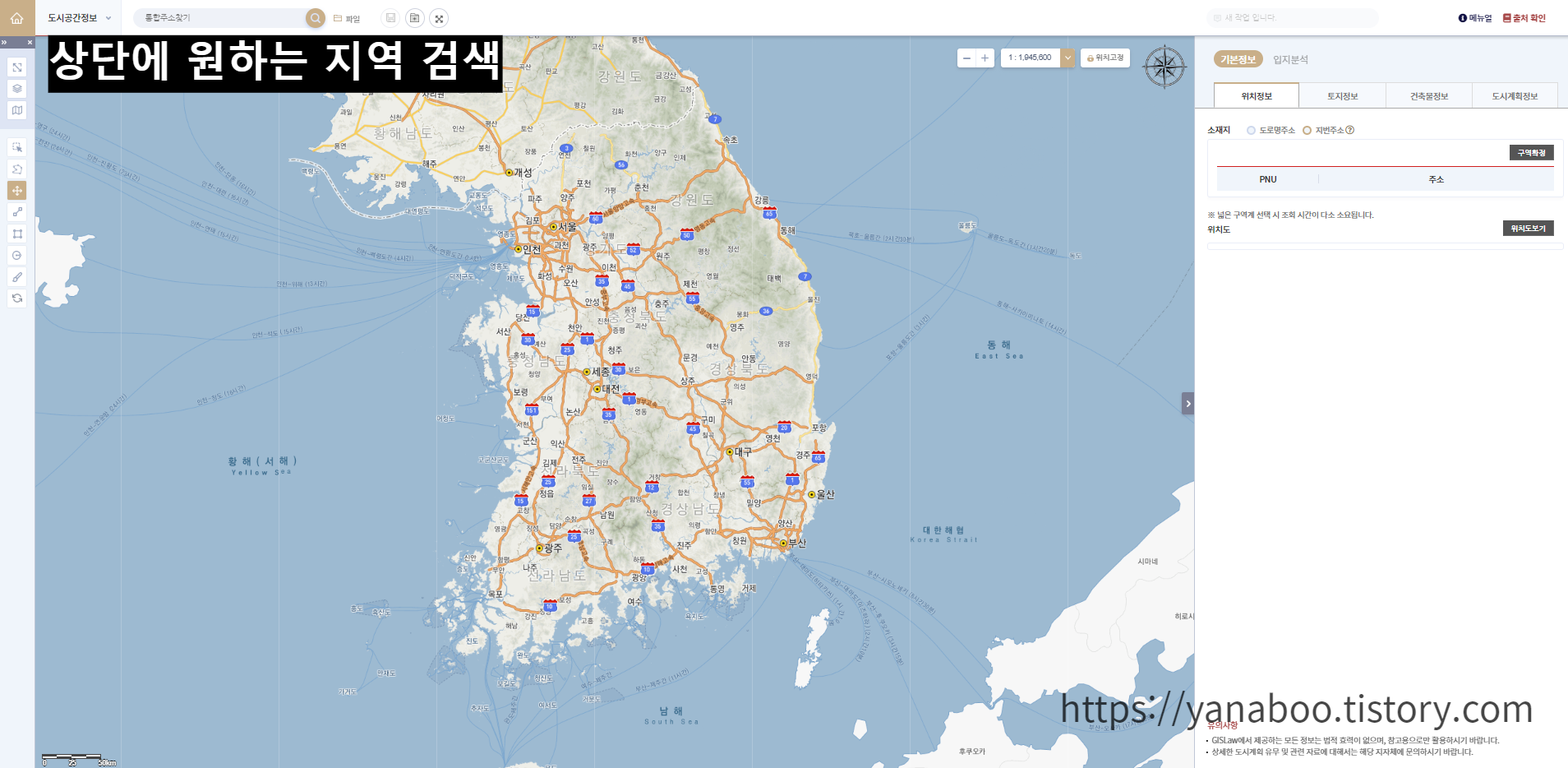Select the circle radius measure tool
Screen dimensions: 1568x768
pos(17,255)
